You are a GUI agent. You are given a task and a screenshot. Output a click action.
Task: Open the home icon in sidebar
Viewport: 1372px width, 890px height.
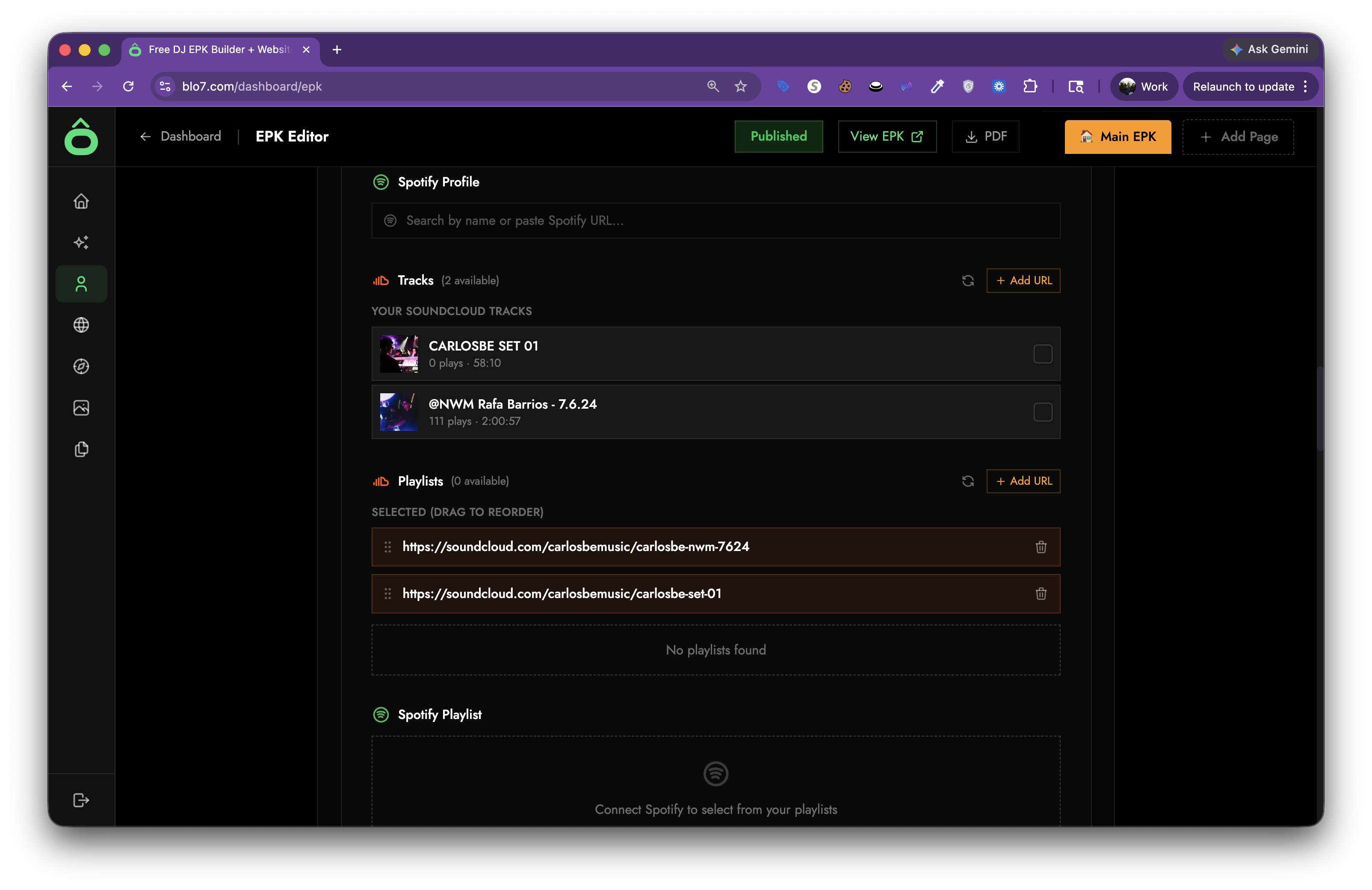tap(81, 201)
